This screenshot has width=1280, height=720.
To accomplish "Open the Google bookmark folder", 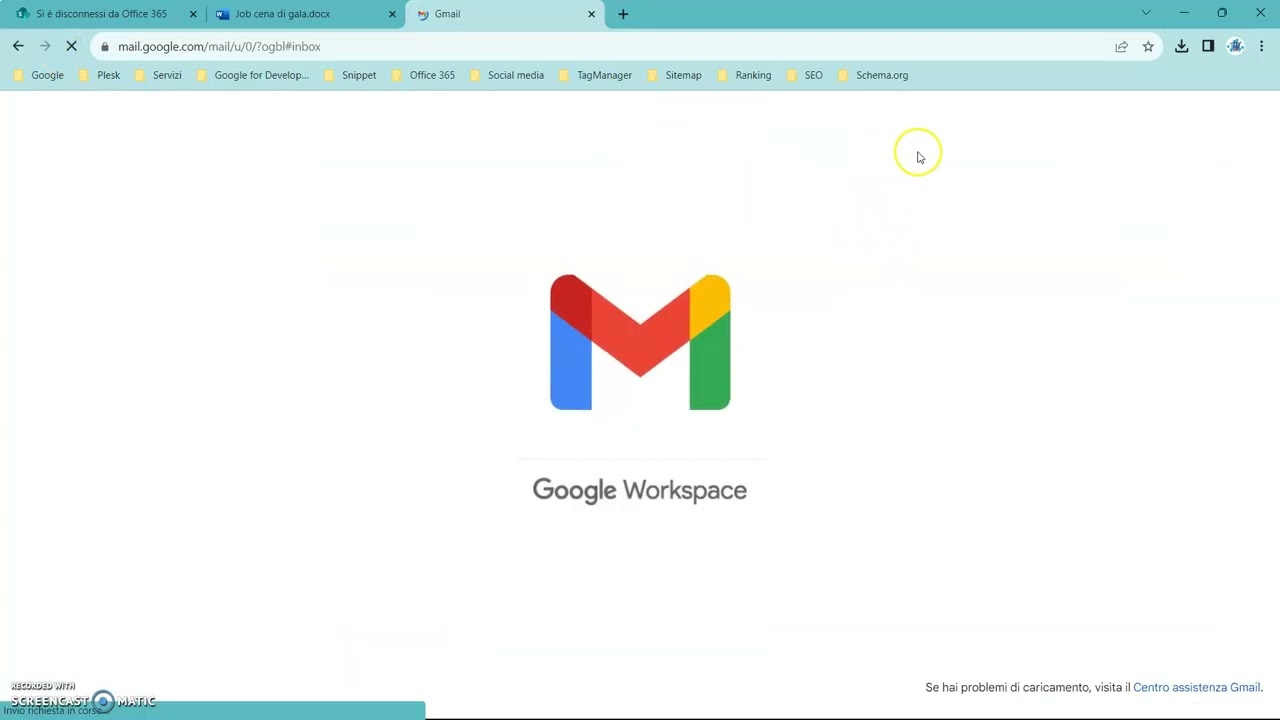I will (38, 75).
